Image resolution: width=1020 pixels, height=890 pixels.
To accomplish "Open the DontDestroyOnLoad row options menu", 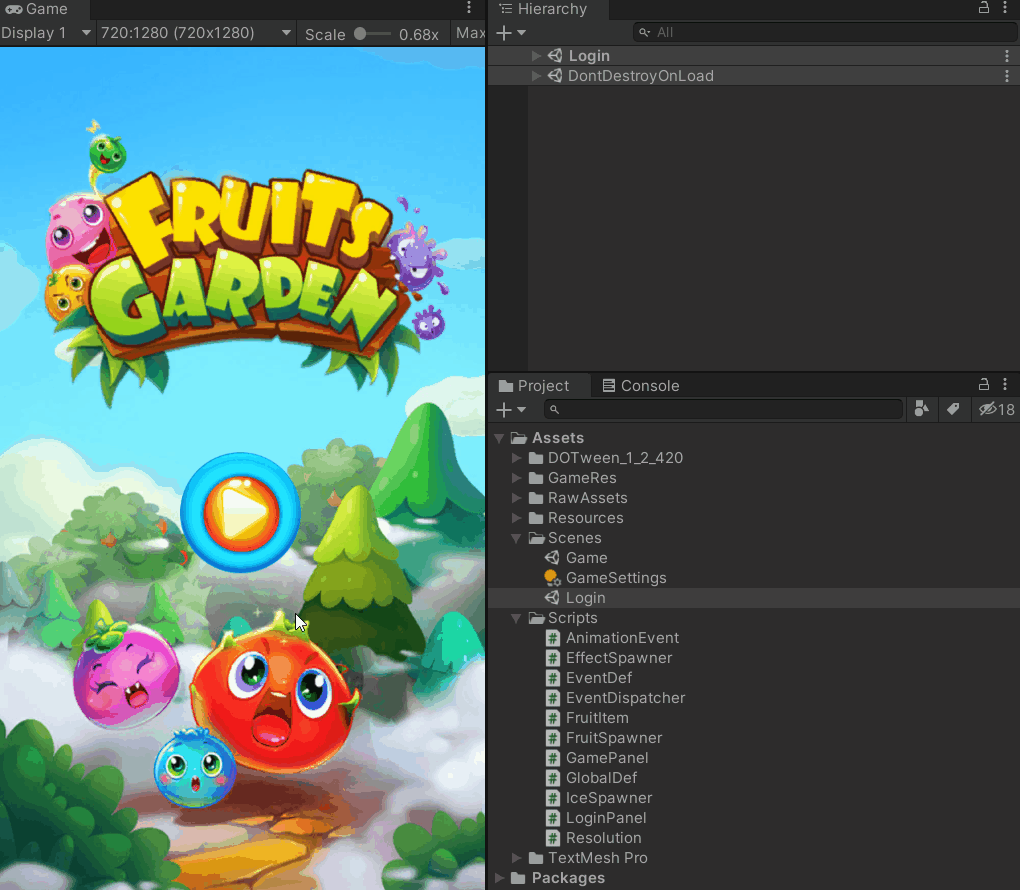I will coord(1007,76).
